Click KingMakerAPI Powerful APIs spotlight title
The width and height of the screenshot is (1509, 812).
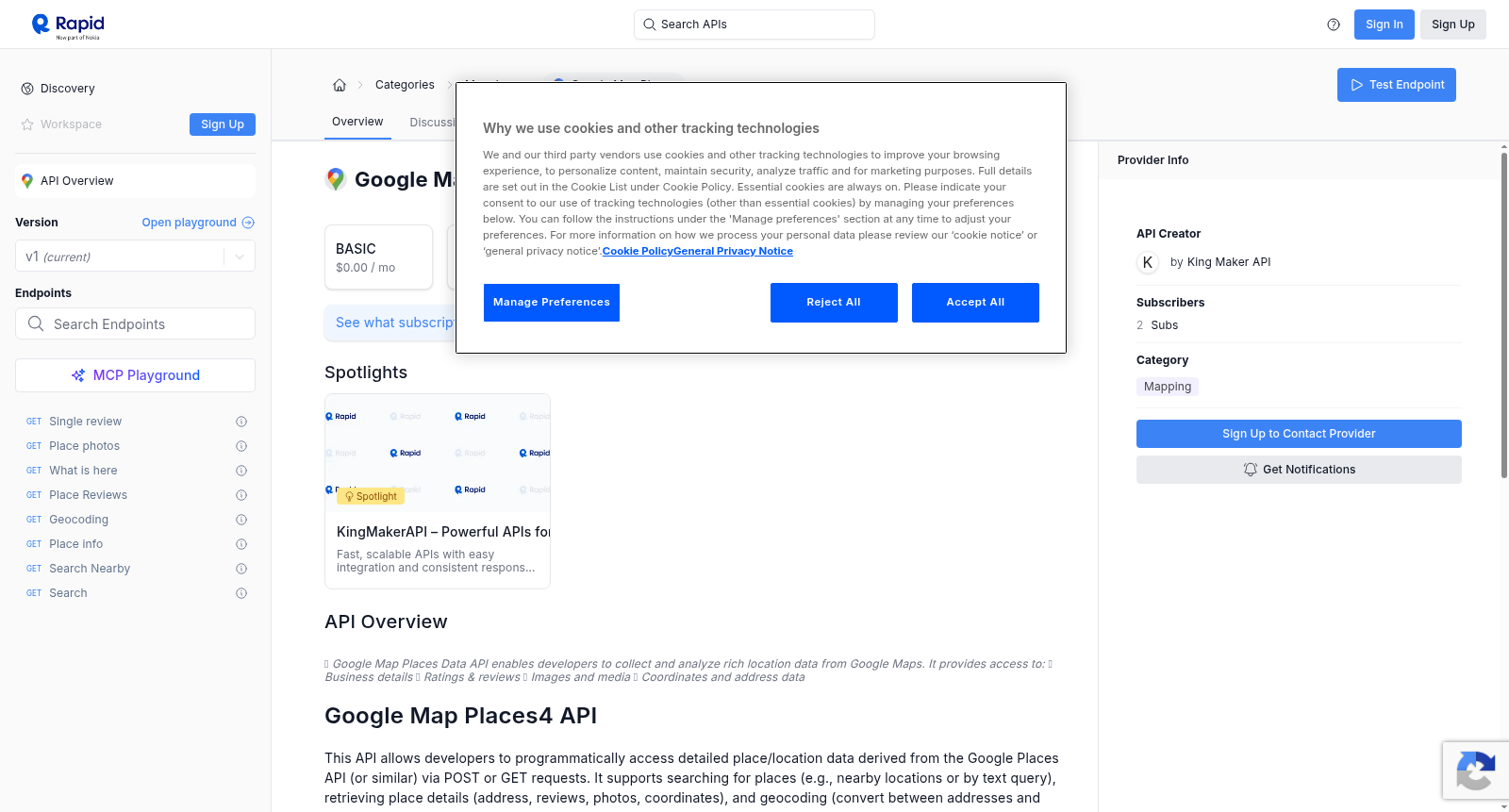443,532
